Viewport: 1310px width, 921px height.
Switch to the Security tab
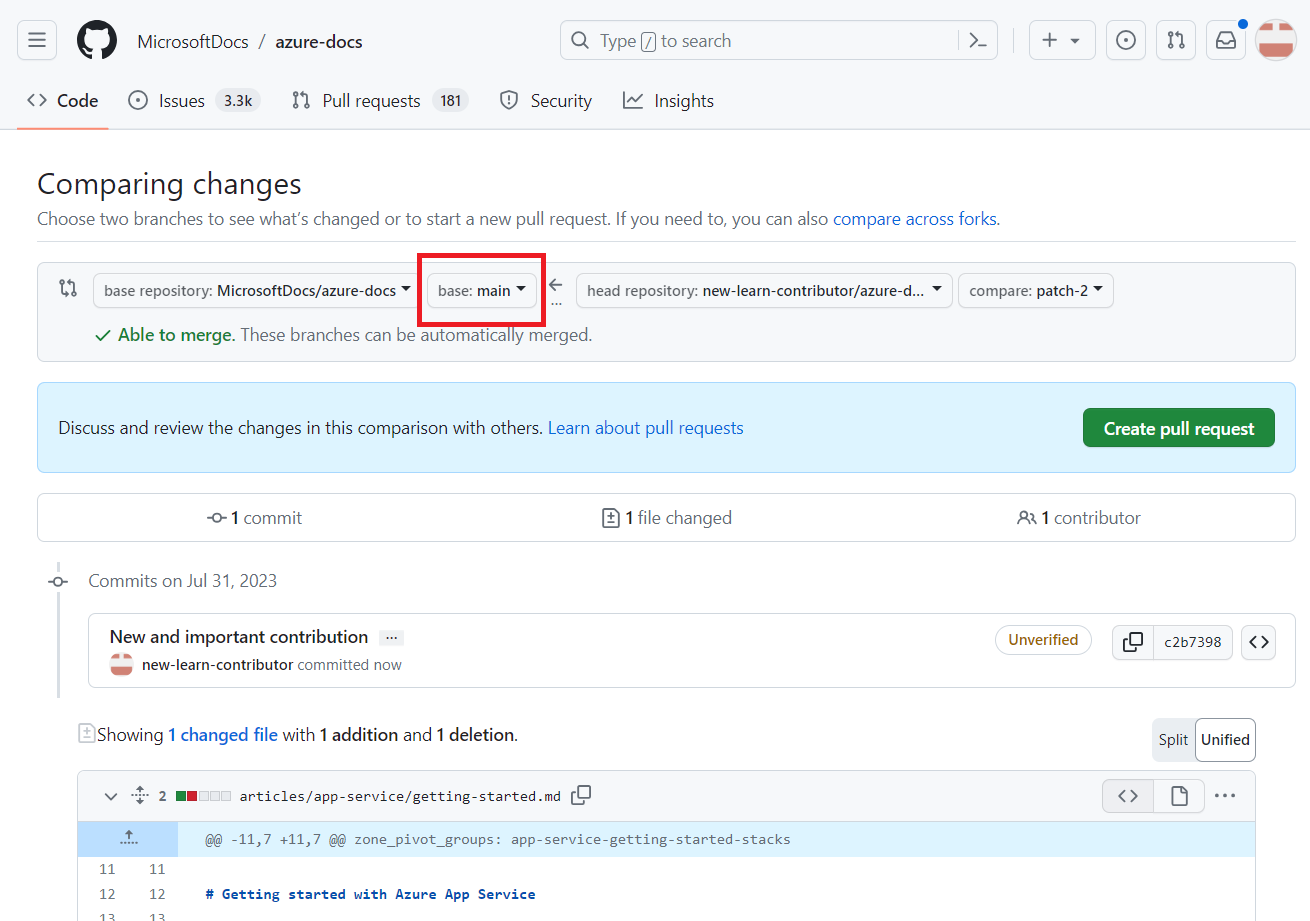coord(545,100)
